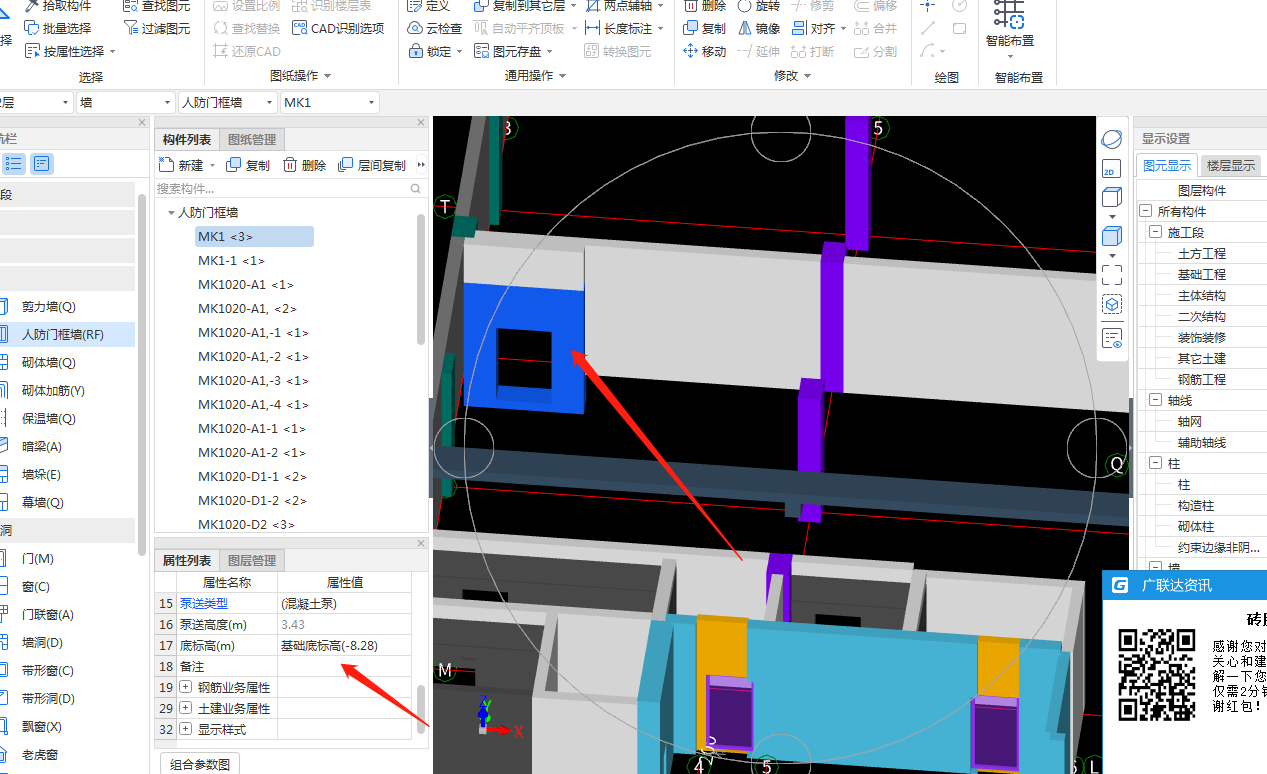Click the 锁定 lock tool
1267x774 pixels.
435,51
